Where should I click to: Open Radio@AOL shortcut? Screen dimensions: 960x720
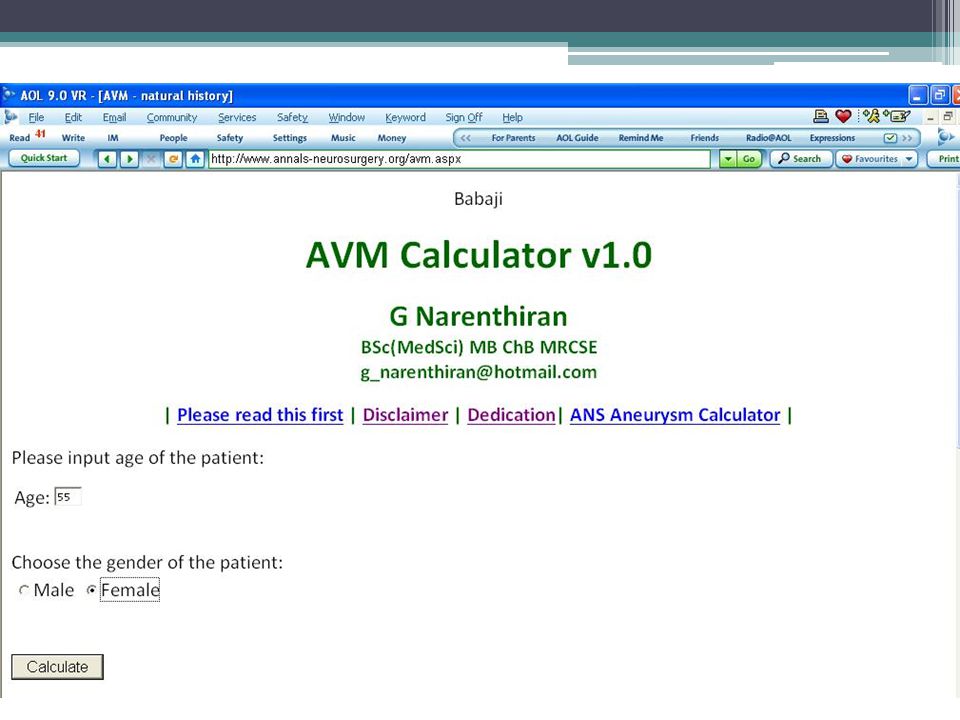[768, 138]
